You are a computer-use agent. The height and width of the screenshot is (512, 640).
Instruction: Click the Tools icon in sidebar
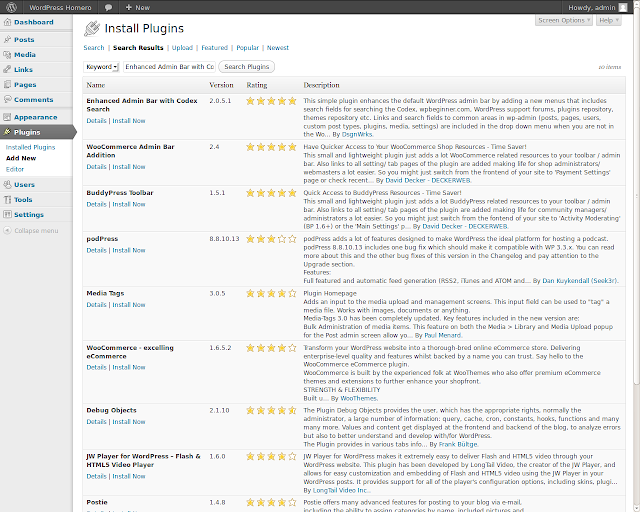(7, 200)
